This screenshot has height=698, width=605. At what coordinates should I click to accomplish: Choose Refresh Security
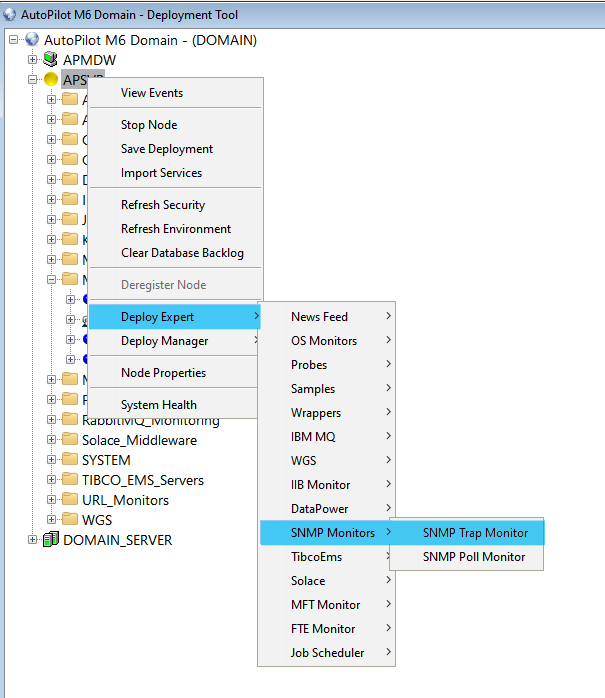coord(175,205)
